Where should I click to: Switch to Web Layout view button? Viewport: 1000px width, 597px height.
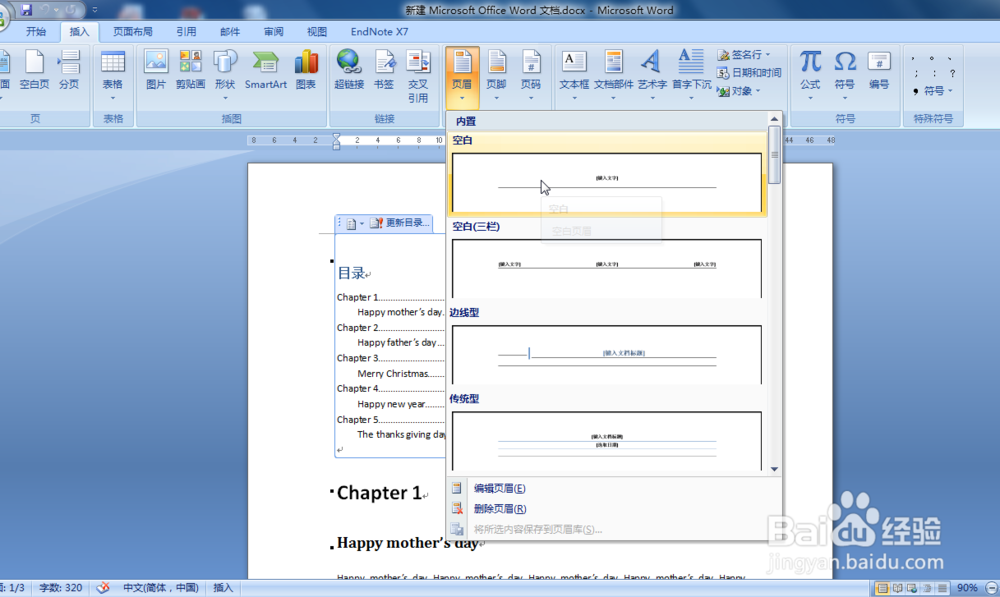[912, 588]
